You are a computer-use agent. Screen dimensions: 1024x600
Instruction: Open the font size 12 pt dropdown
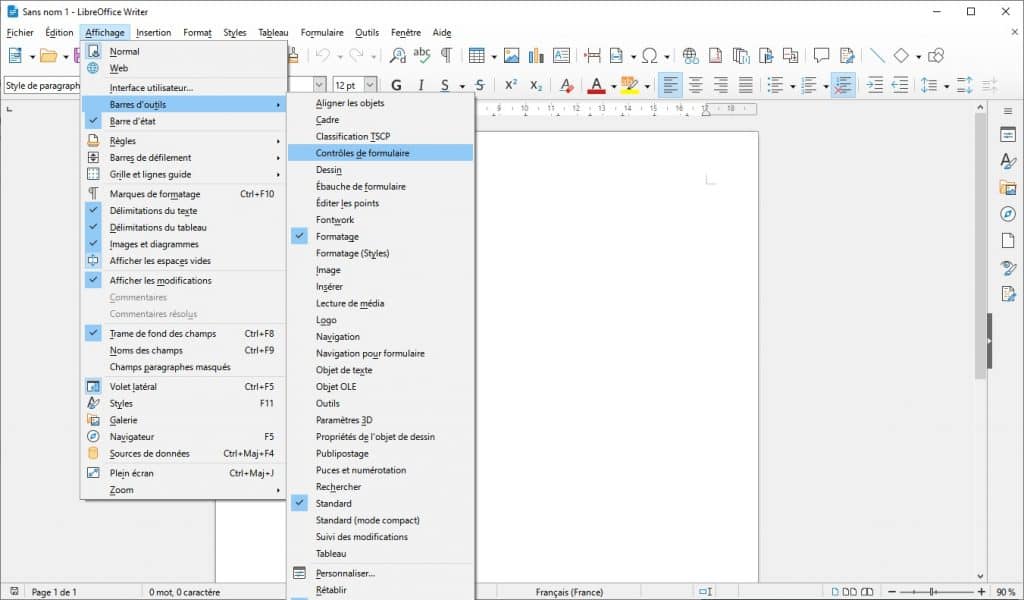[x=370, y=85]
